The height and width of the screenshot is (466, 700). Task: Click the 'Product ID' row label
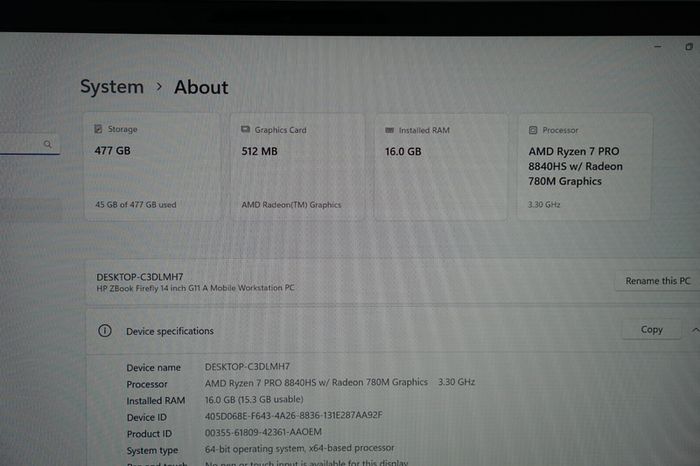point(149,434)
